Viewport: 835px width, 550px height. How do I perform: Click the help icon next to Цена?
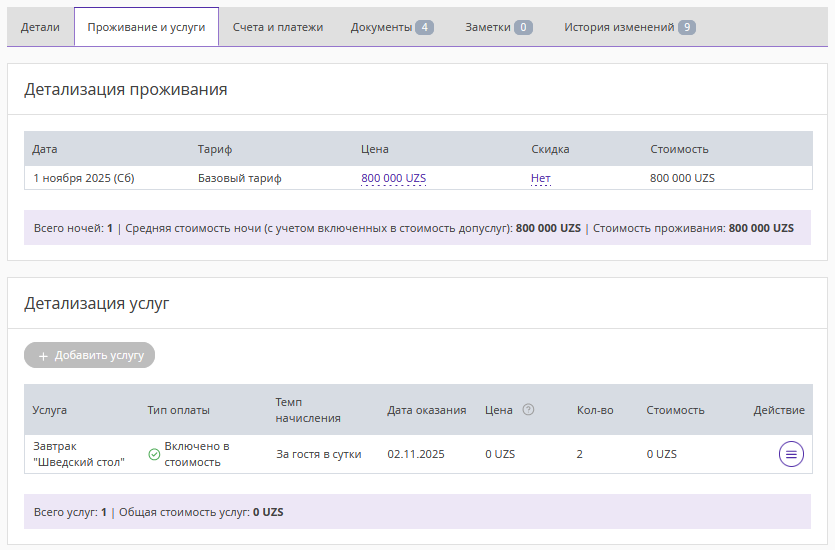coord(528,409)
